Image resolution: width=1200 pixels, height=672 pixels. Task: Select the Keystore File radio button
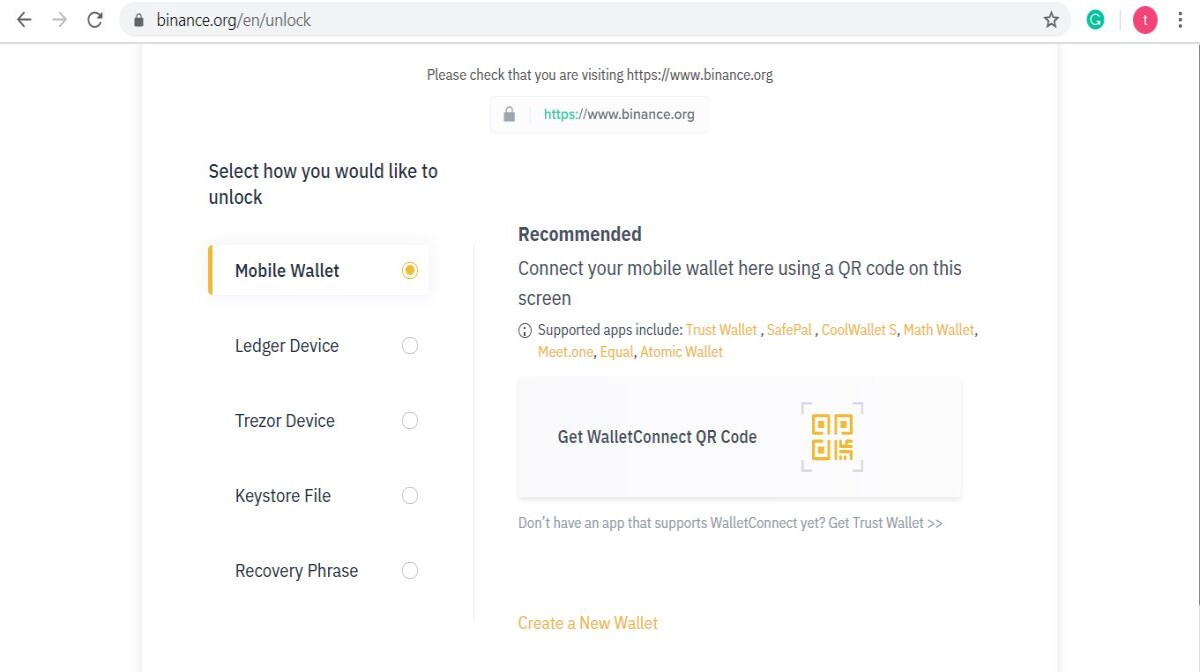click(410, 496)
